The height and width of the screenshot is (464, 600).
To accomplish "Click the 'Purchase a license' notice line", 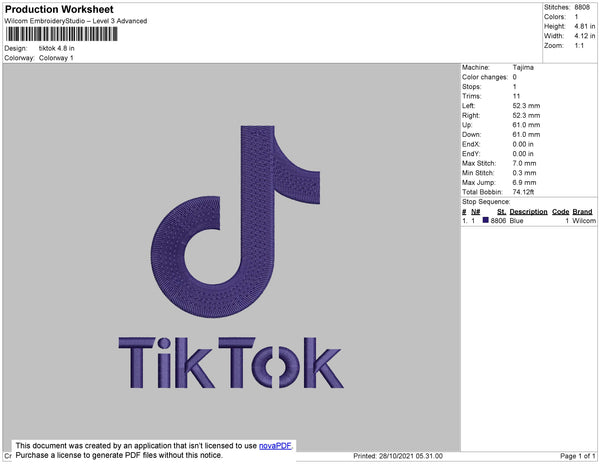I will [119, 455].
